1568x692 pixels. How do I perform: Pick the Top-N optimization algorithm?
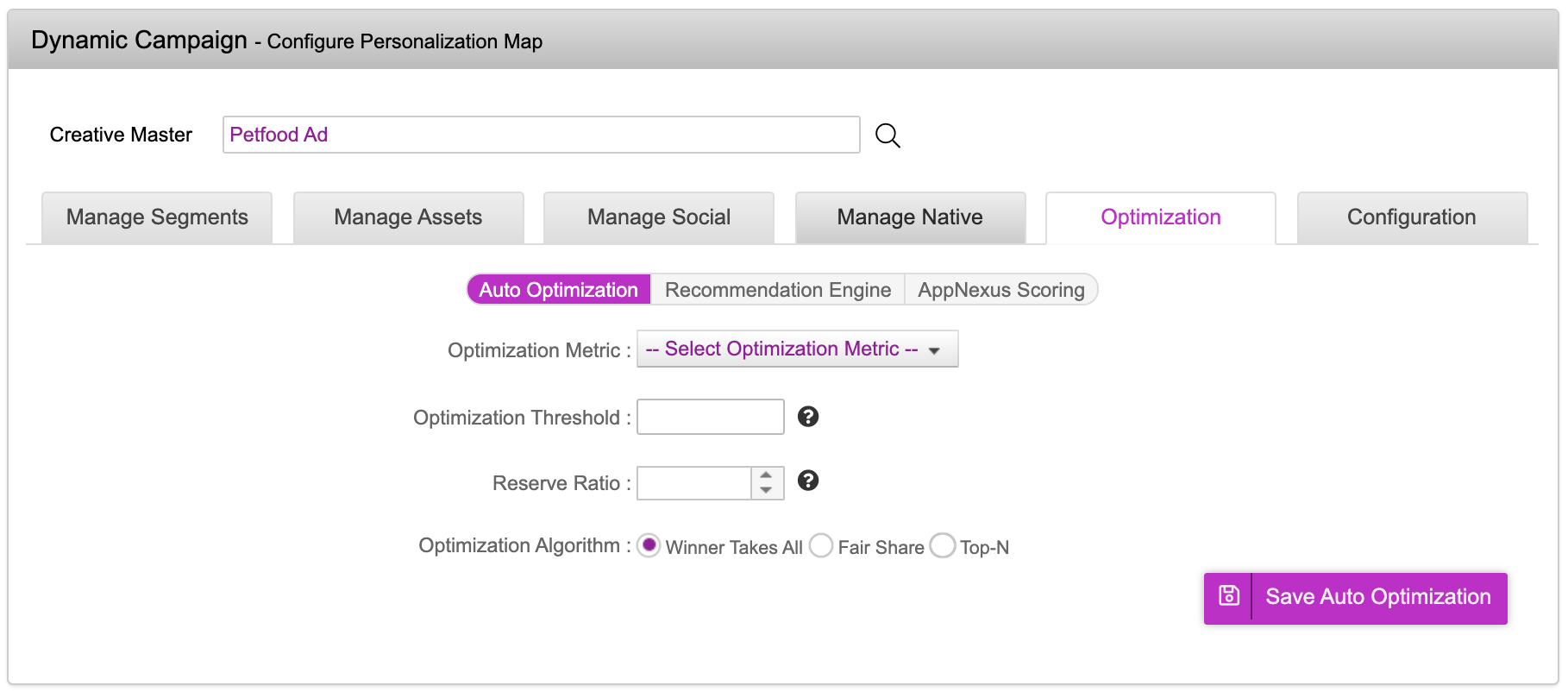pyautogui.click(x=943, y=545)
